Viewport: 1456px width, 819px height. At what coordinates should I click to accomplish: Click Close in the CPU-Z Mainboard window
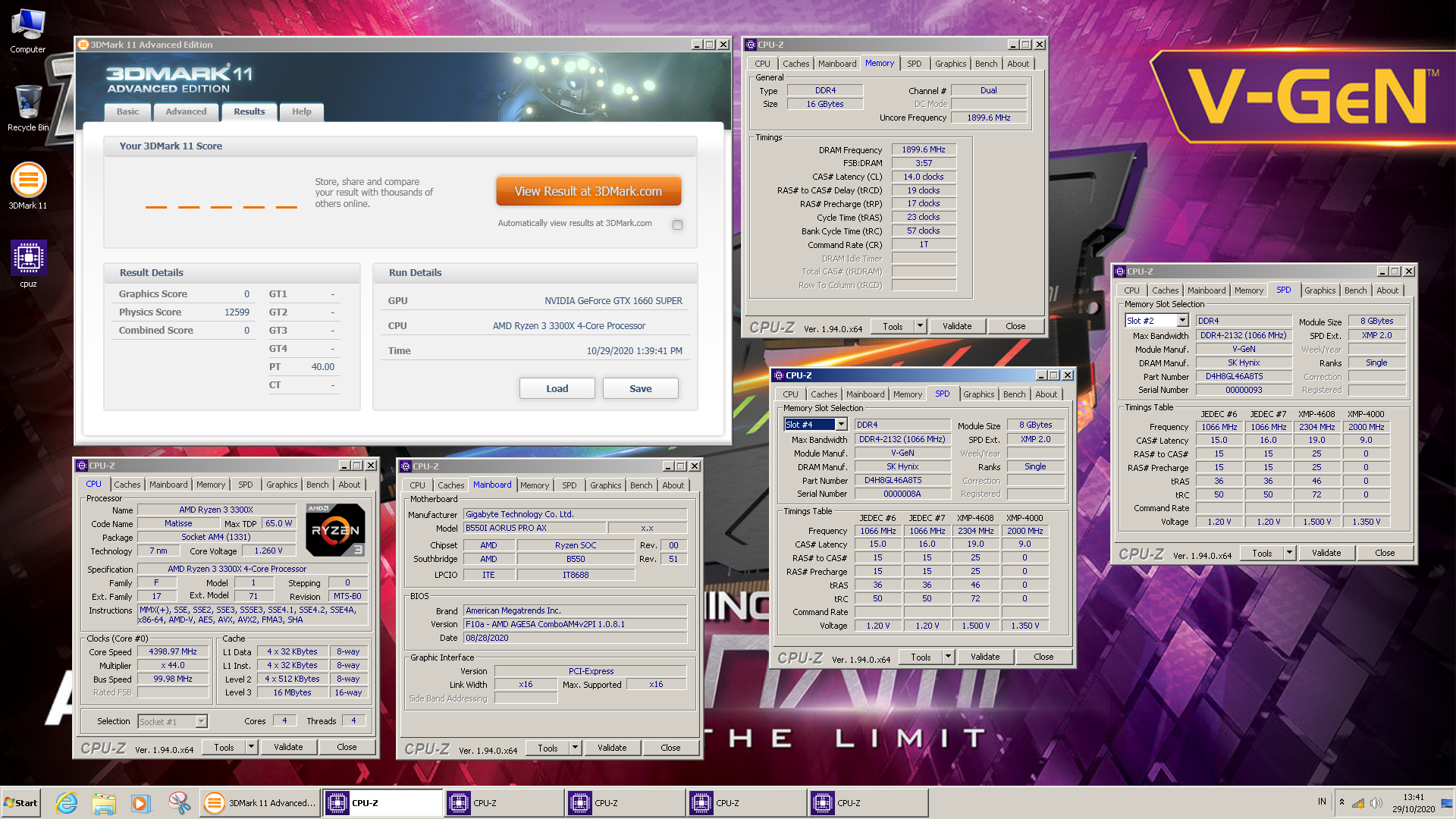[x=670, y=748]
